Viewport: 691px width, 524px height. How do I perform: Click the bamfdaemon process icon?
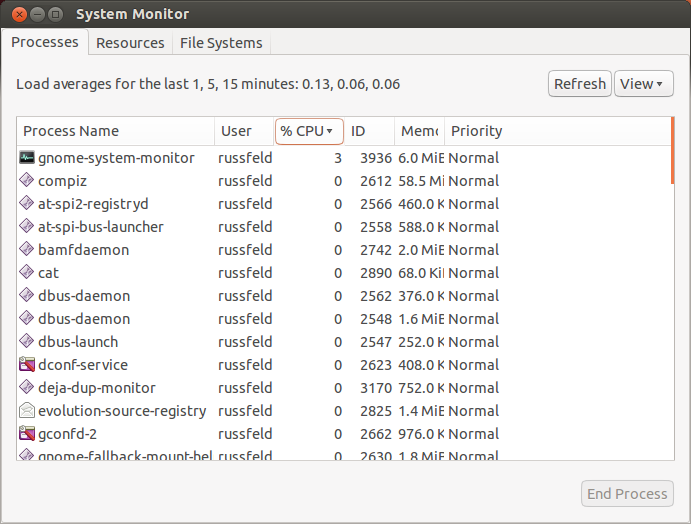[x=27, y=250]
